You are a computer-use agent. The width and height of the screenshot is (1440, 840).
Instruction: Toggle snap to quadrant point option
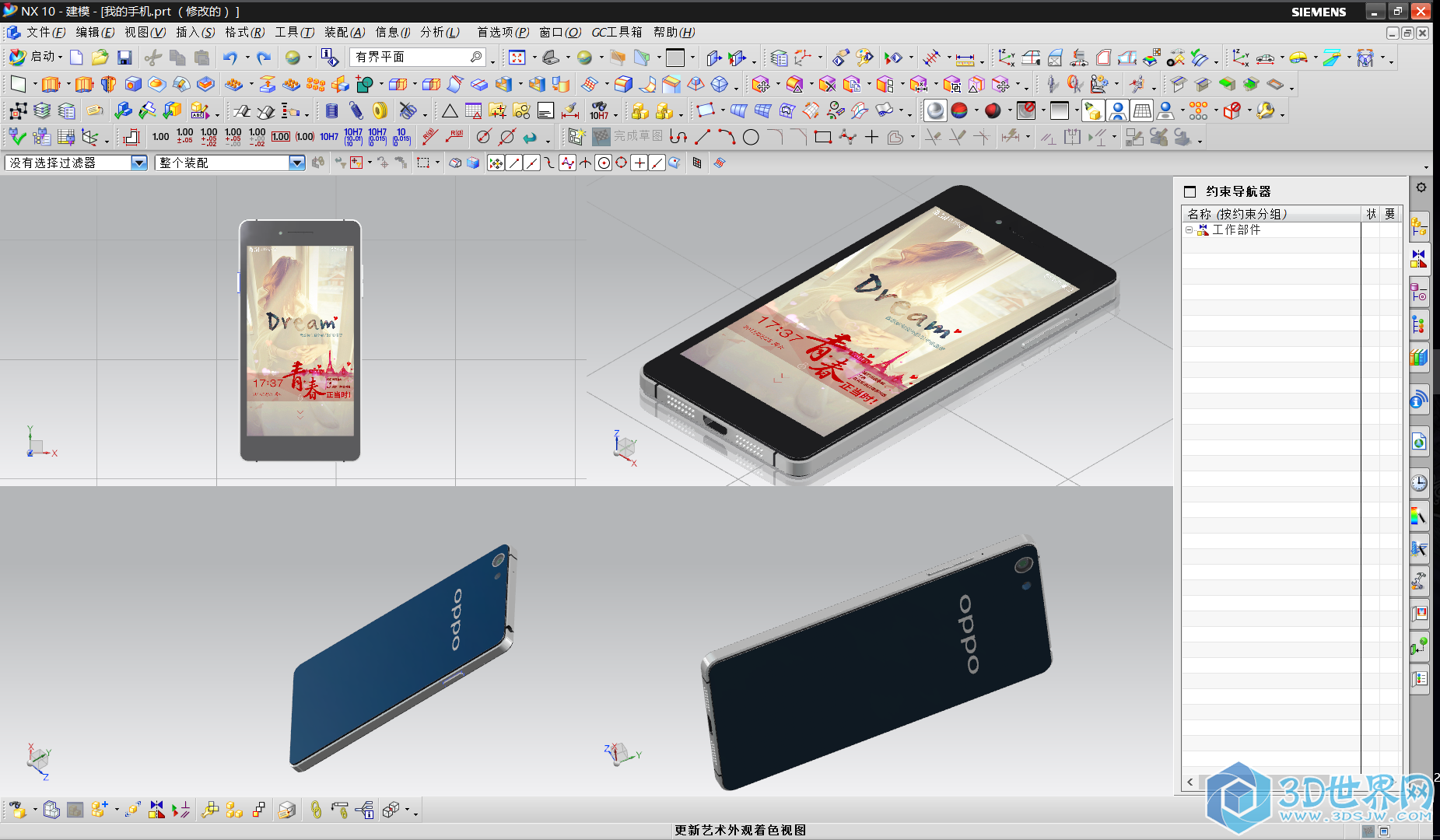tap(621, 163)
